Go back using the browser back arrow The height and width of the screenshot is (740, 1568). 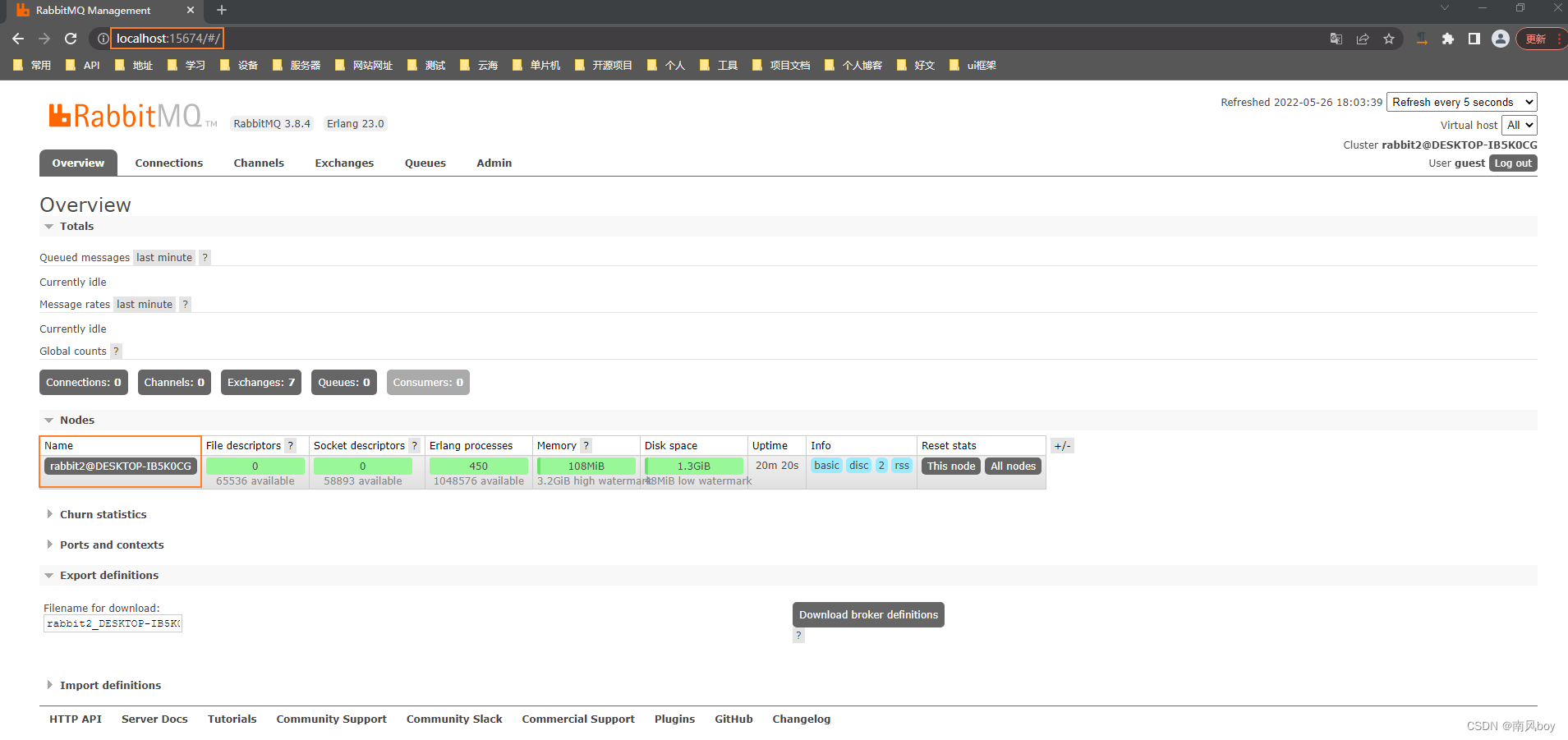coord(18,39)
